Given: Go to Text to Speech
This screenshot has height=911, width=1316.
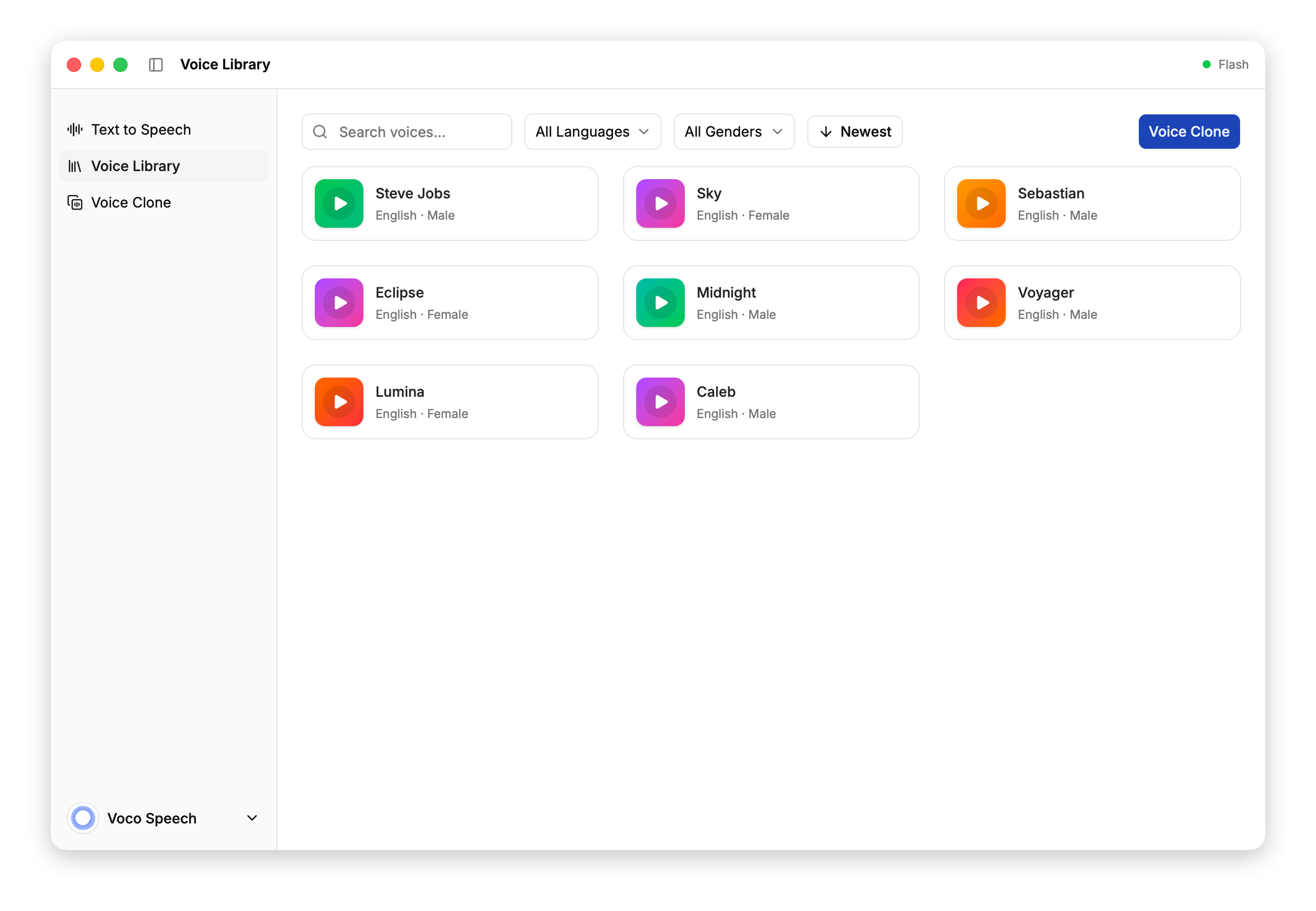Looking at the screenshot, I should [x=141, y=130].
